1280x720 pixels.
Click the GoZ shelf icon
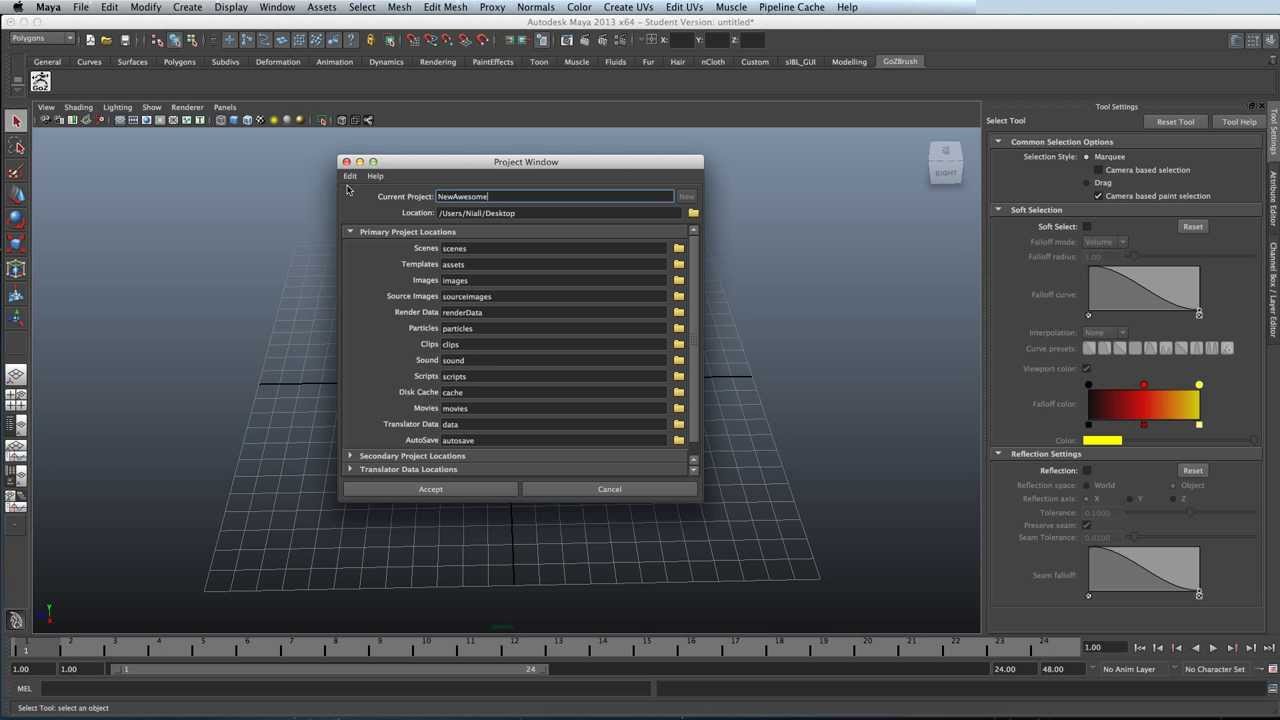pos(40,82)
